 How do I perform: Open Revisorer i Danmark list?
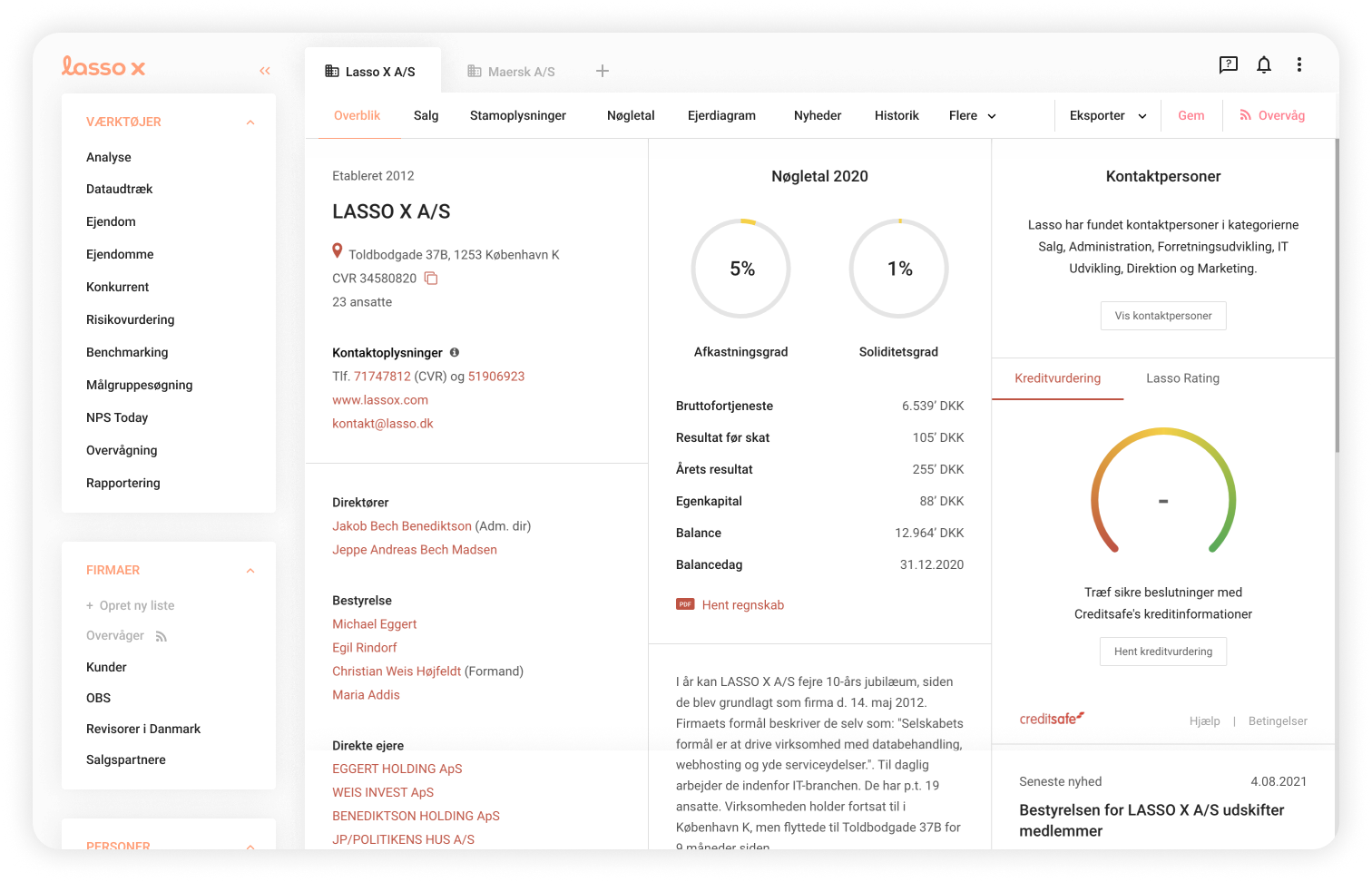click(143, 729)
